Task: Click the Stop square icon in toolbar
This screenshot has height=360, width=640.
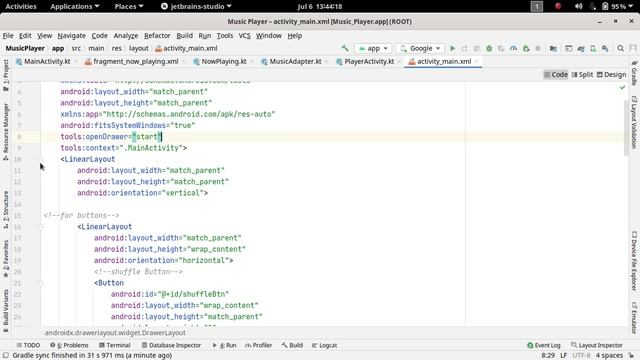Action: [x=538, y=48]
